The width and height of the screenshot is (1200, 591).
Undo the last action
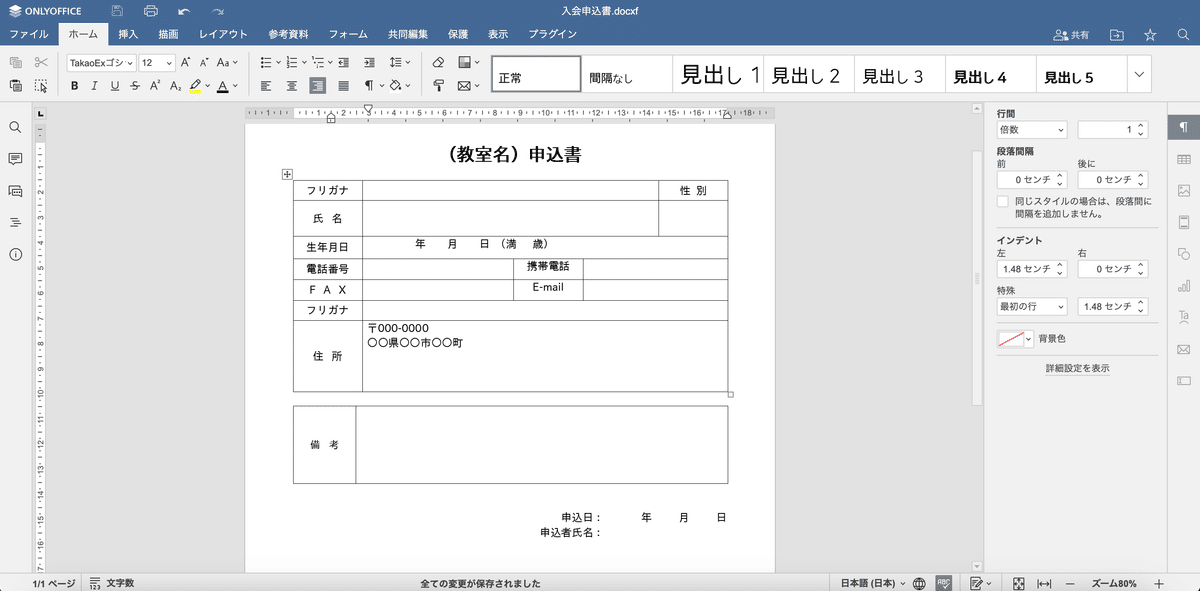[184, 10]
